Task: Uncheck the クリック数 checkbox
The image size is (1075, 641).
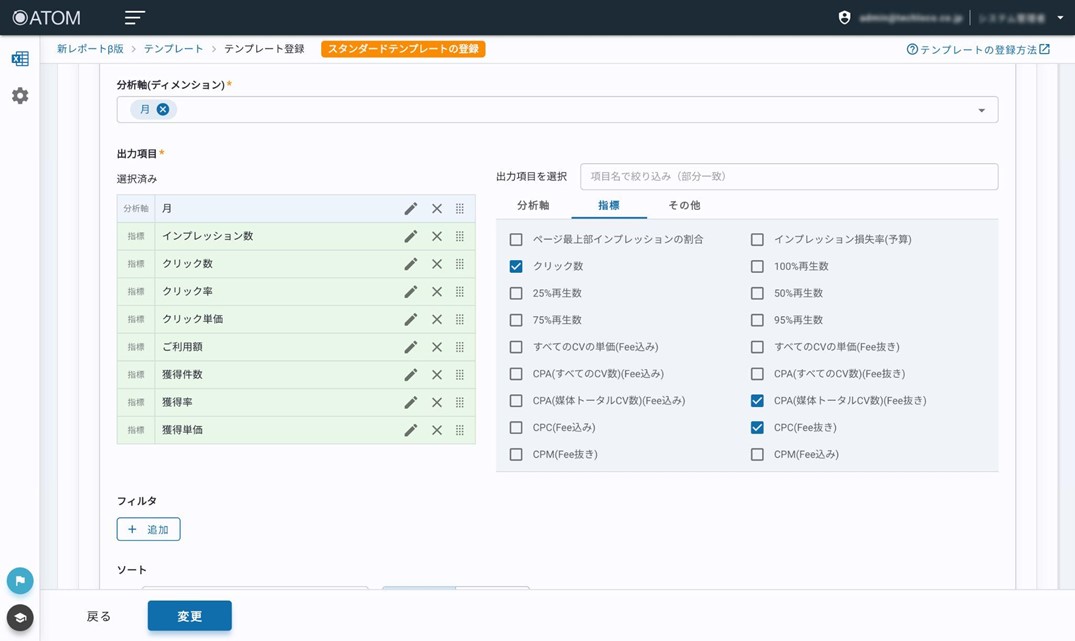Action: 516,267
